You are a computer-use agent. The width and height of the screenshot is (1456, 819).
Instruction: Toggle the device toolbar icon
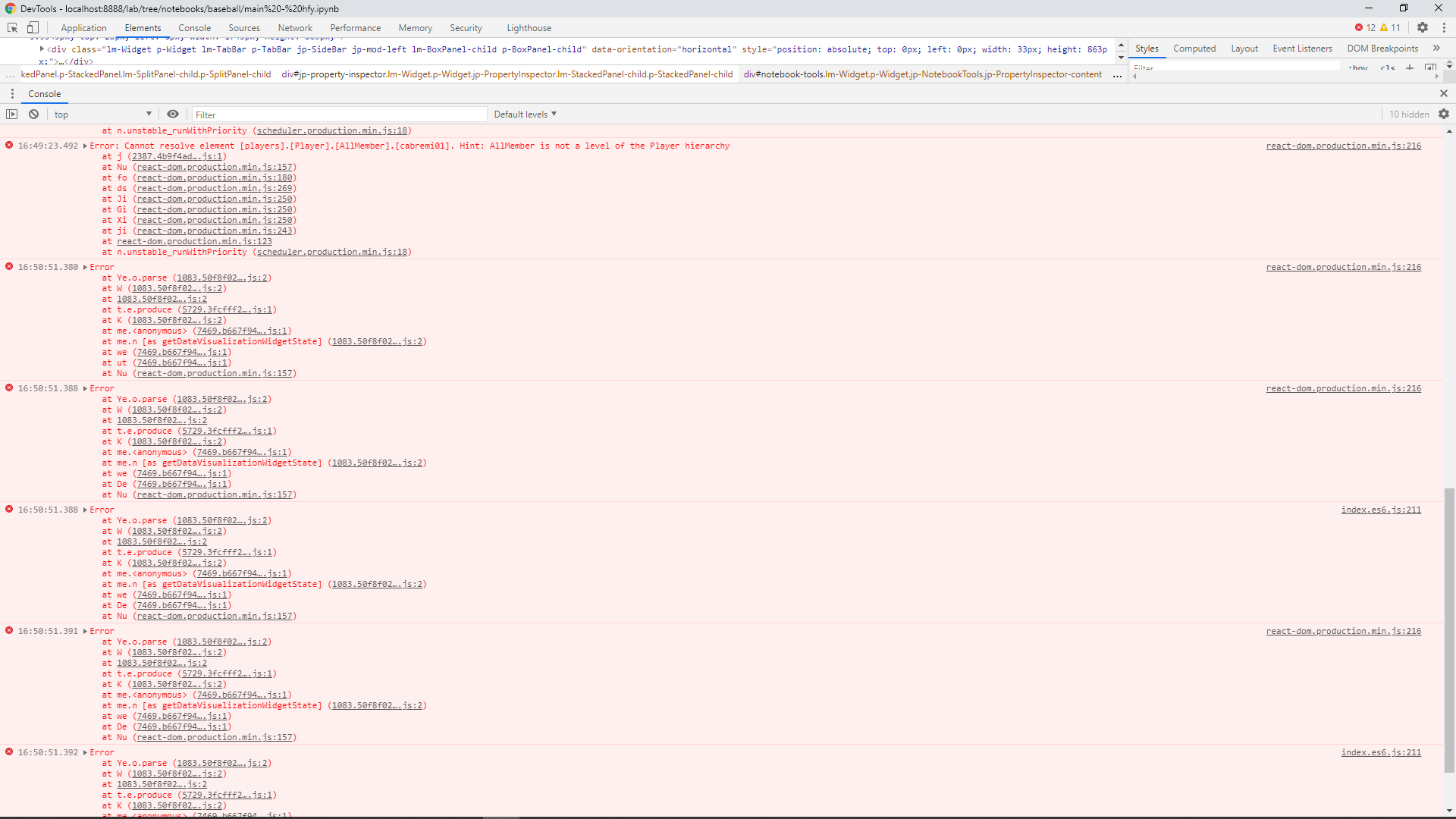tap(33, 27)
